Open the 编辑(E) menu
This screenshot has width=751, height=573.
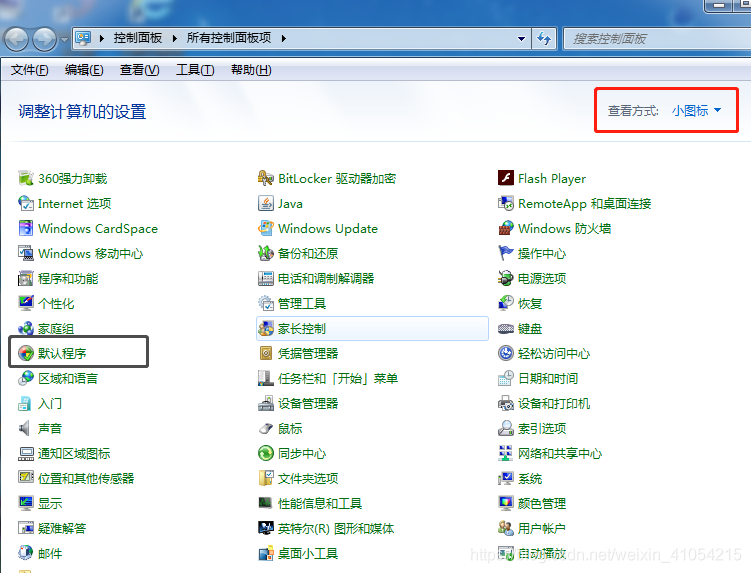point(84,70)
